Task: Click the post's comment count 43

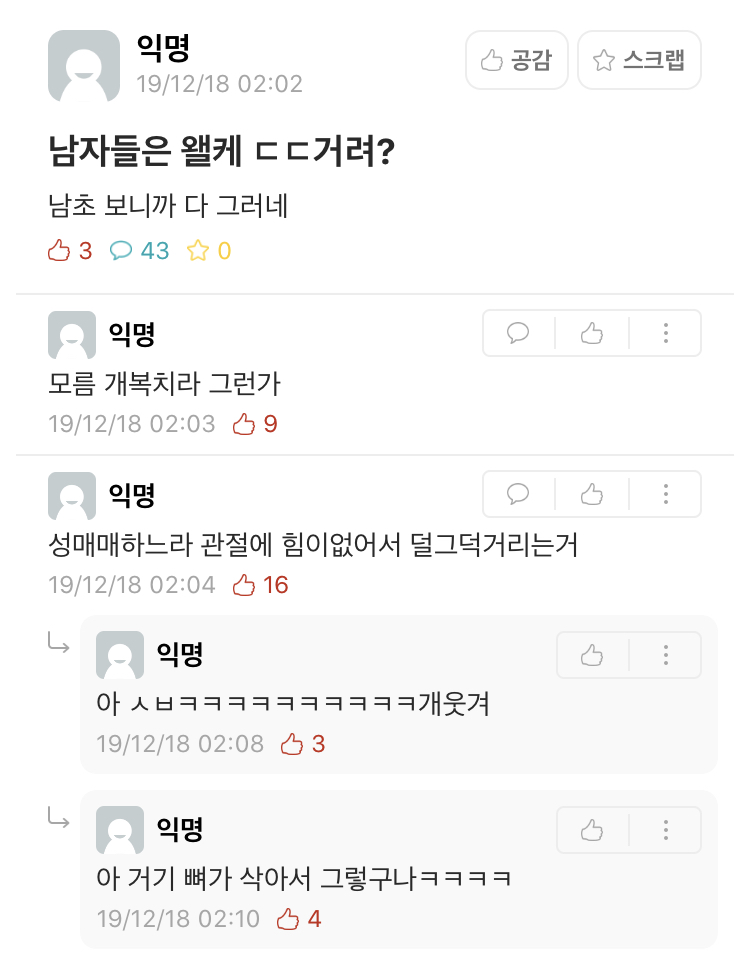Action: coord(139,251)
